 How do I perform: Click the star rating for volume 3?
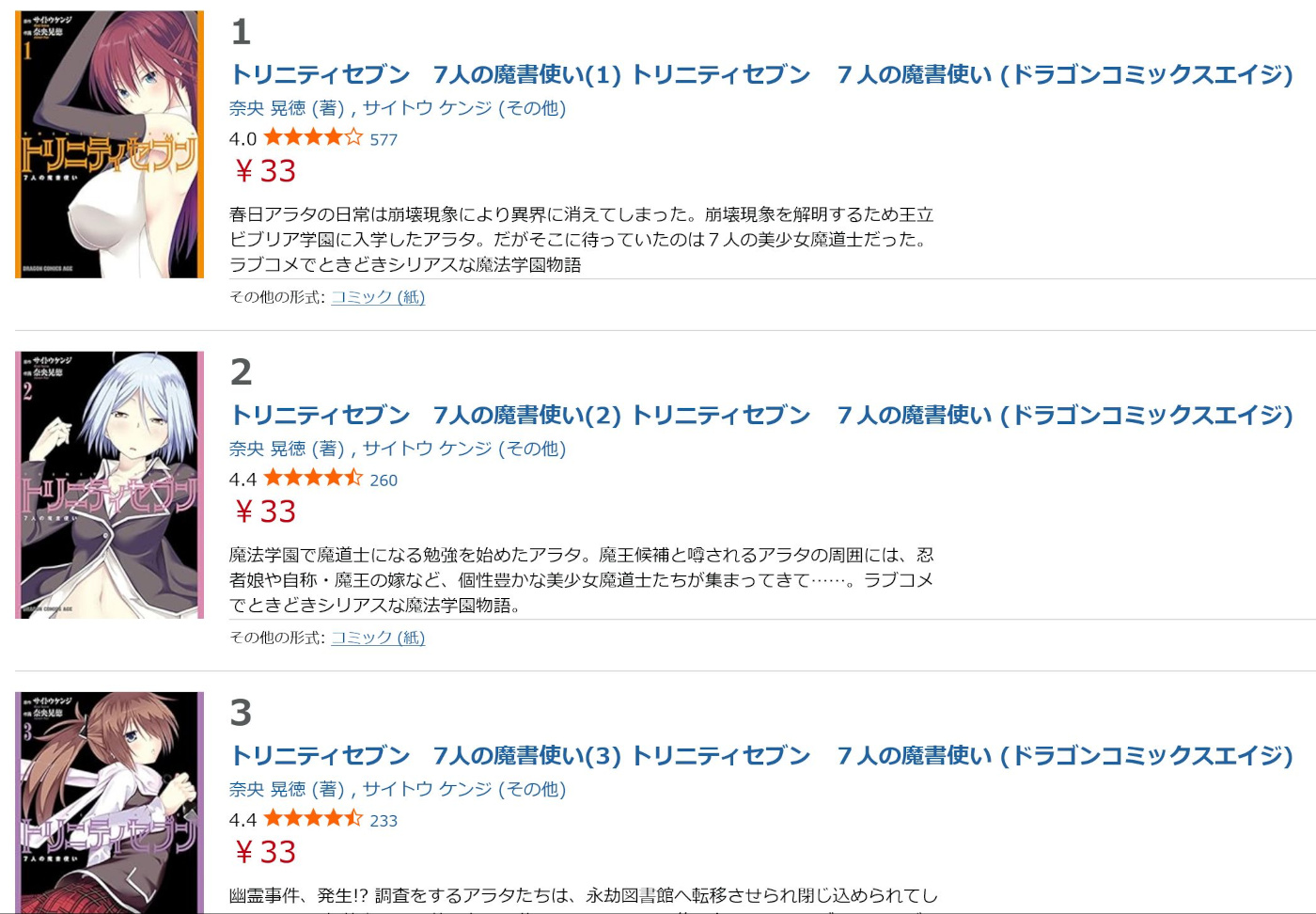[x=313, y=819]
